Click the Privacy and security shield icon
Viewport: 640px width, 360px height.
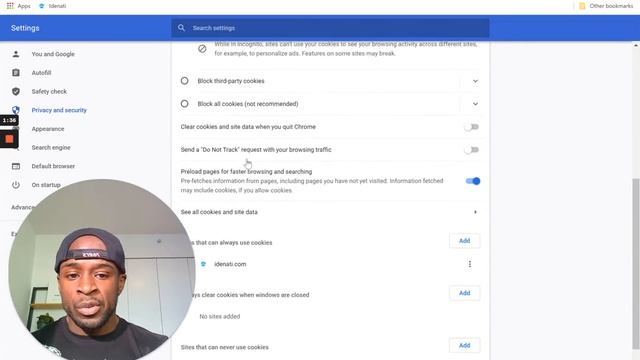tap(16, 110)
